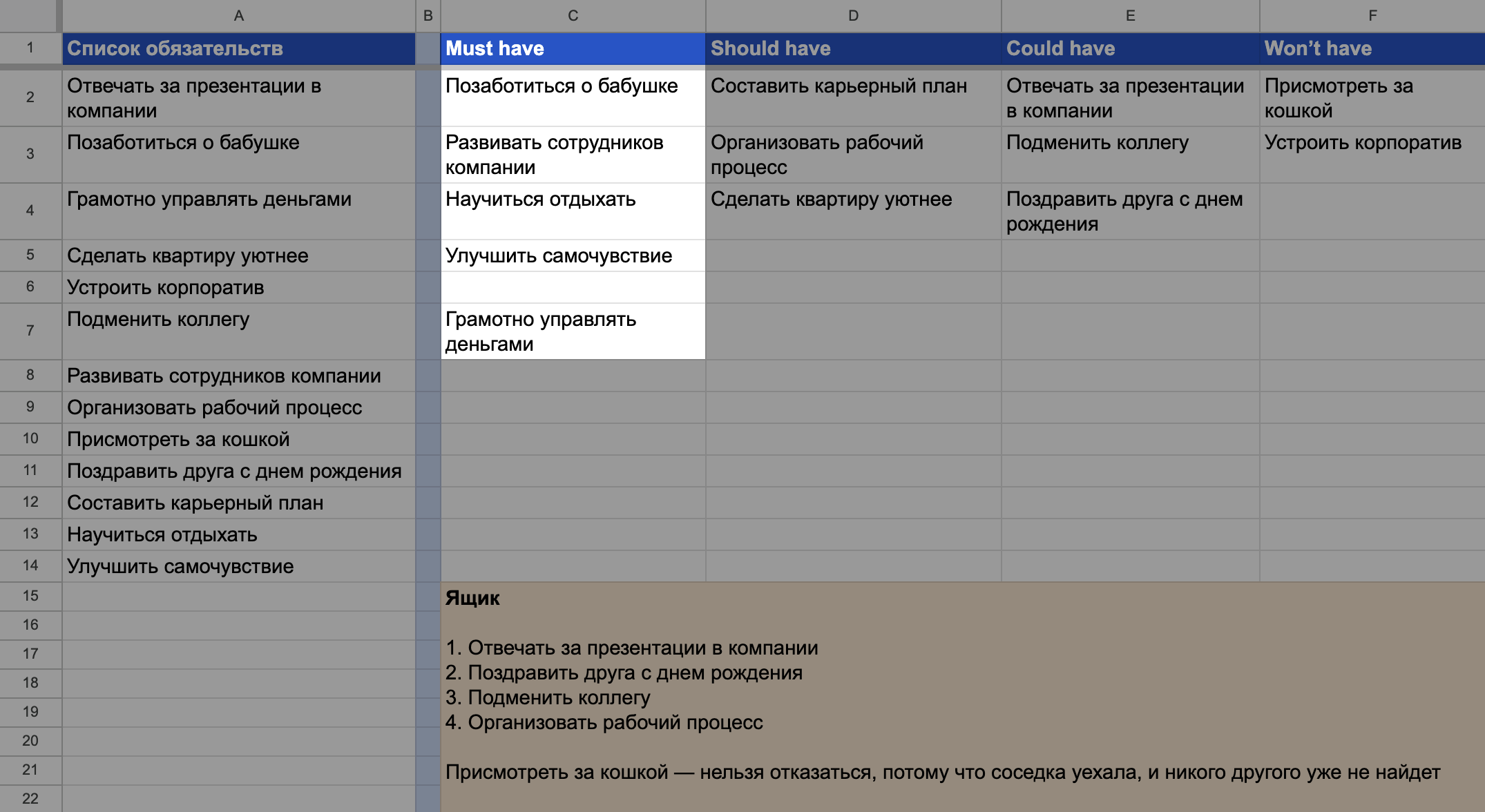Image resolution: width=1485 pixels, height=812 pixels.
Task: Click list line '4. Организовать рабочий процесс'
Action: [x=604, y=722]
